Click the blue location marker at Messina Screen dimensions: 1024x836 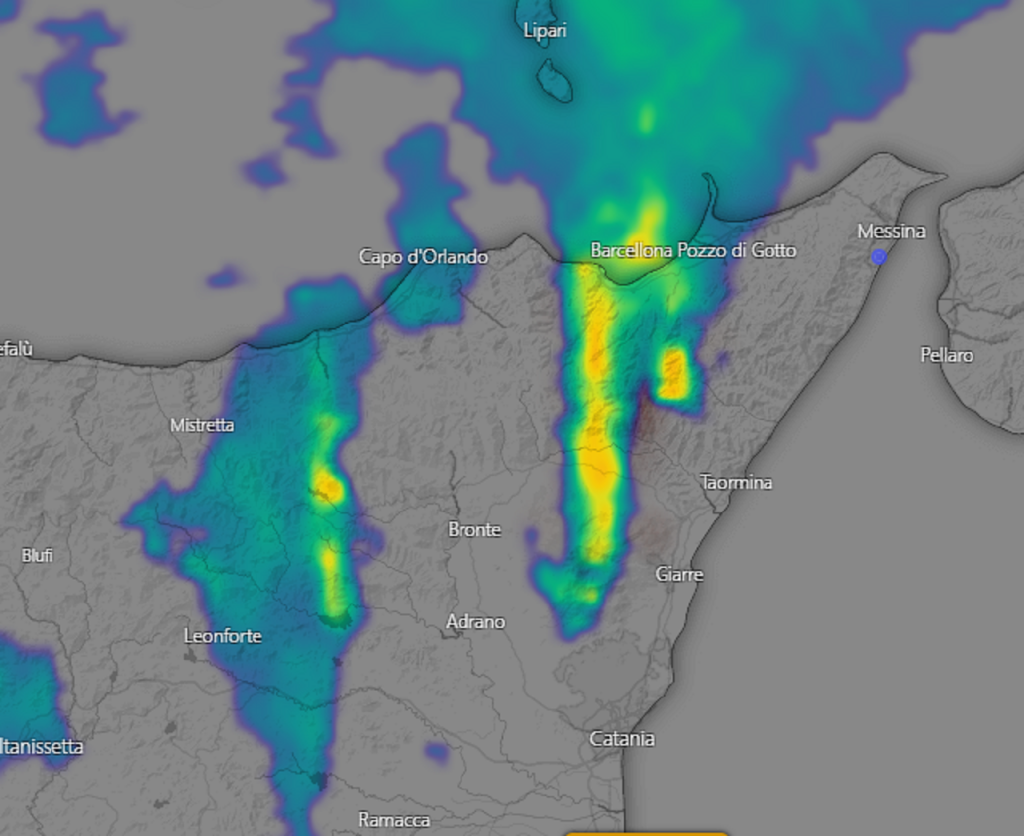[878, 257]
